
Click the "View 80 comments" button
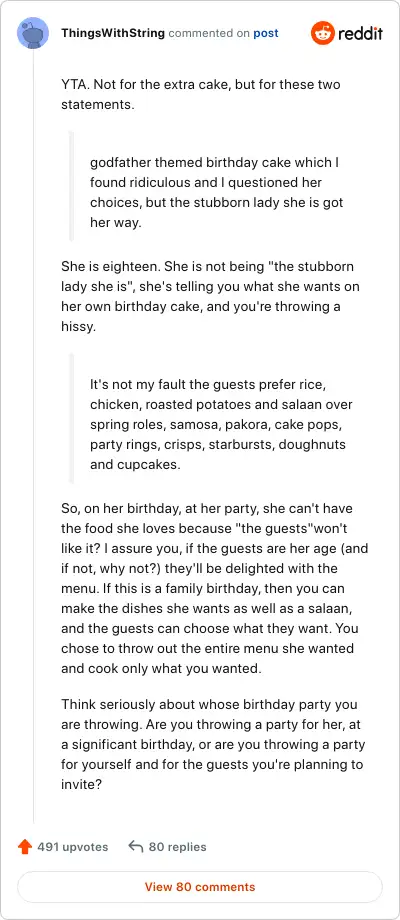(200, 887)
